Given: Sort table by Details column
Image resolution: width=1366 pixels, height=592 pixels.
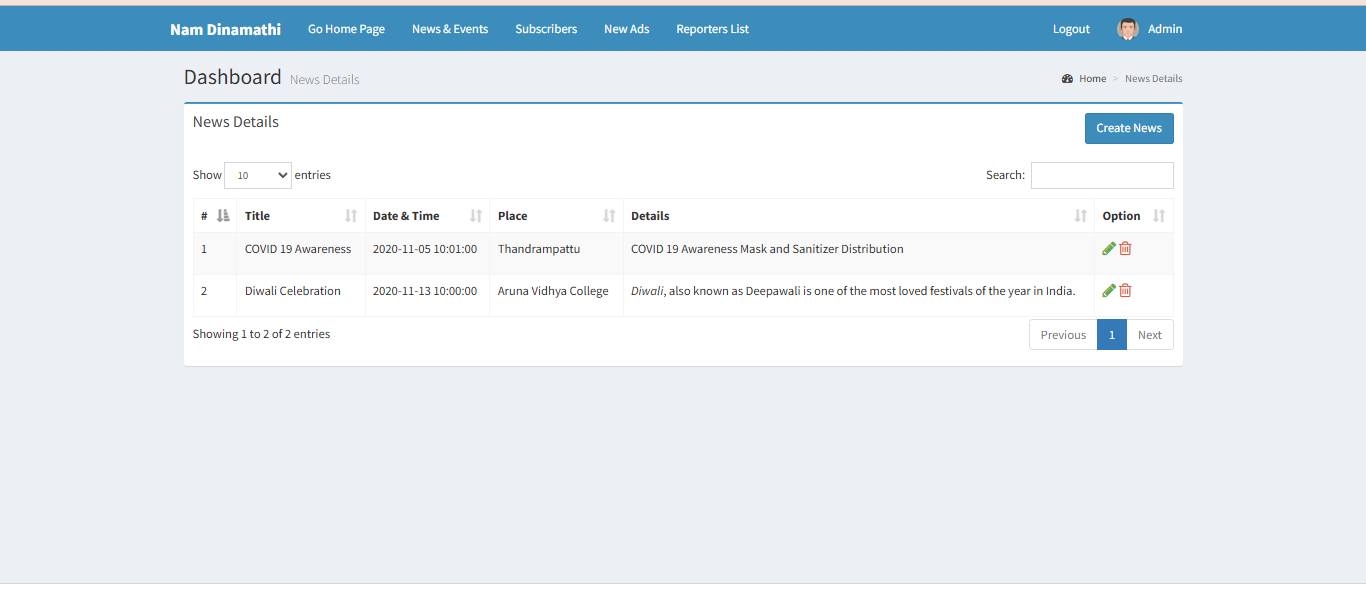Looking at the screenshot, I should pos(858,216).
